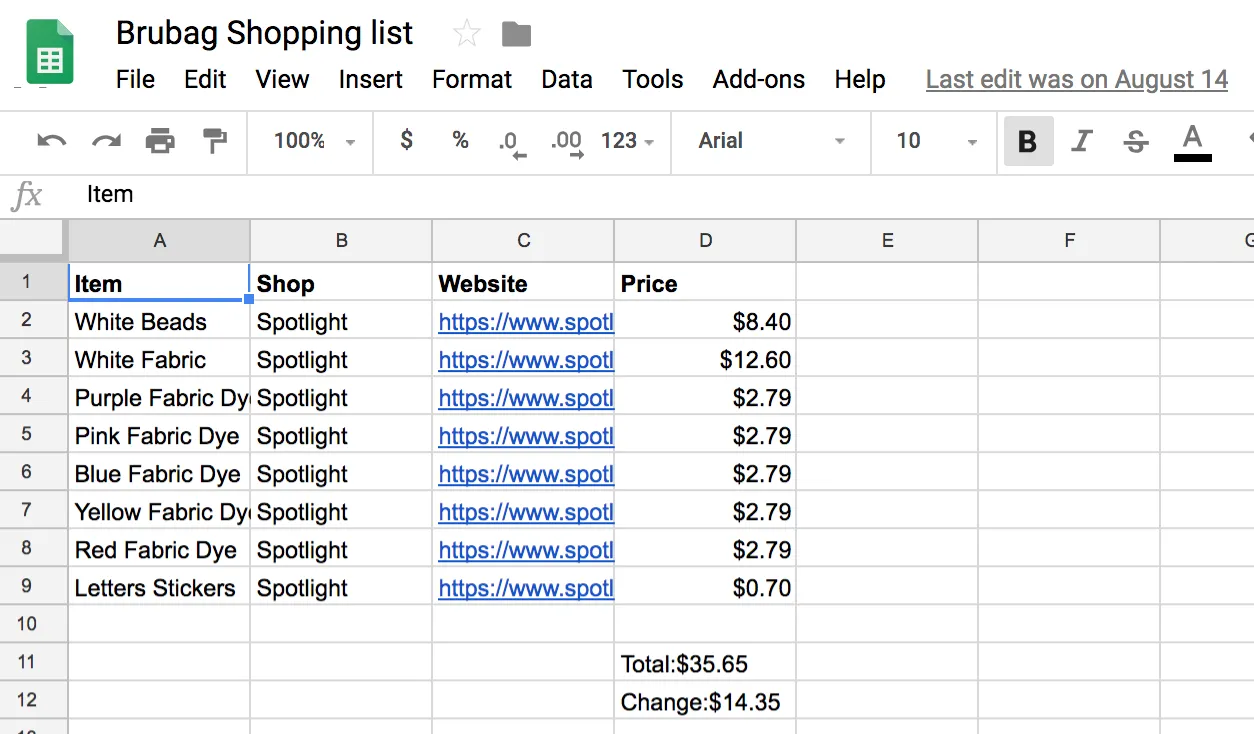Open the 100% zoom dropdown

(314, 141)
